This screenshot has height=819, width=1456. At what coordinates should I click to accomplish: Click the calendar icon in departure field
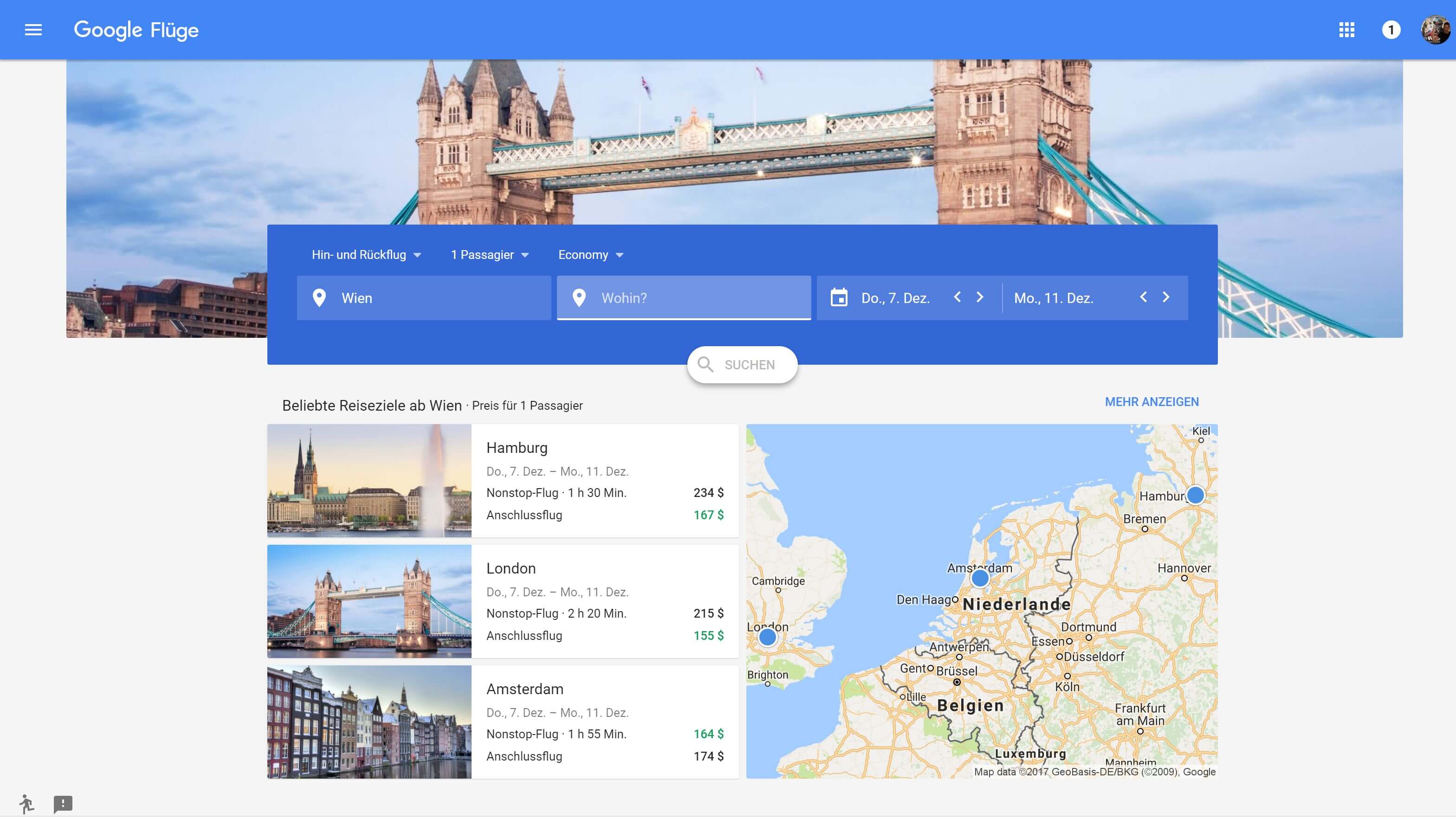(839, 298)
